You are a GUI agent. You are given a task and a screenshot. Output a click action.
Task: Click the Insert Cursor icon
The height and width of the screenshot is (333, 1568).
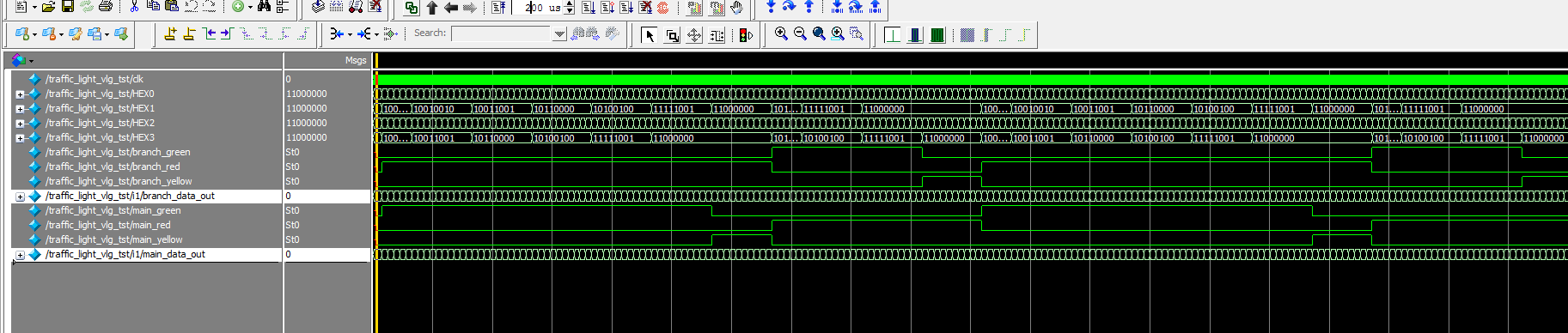170,33
